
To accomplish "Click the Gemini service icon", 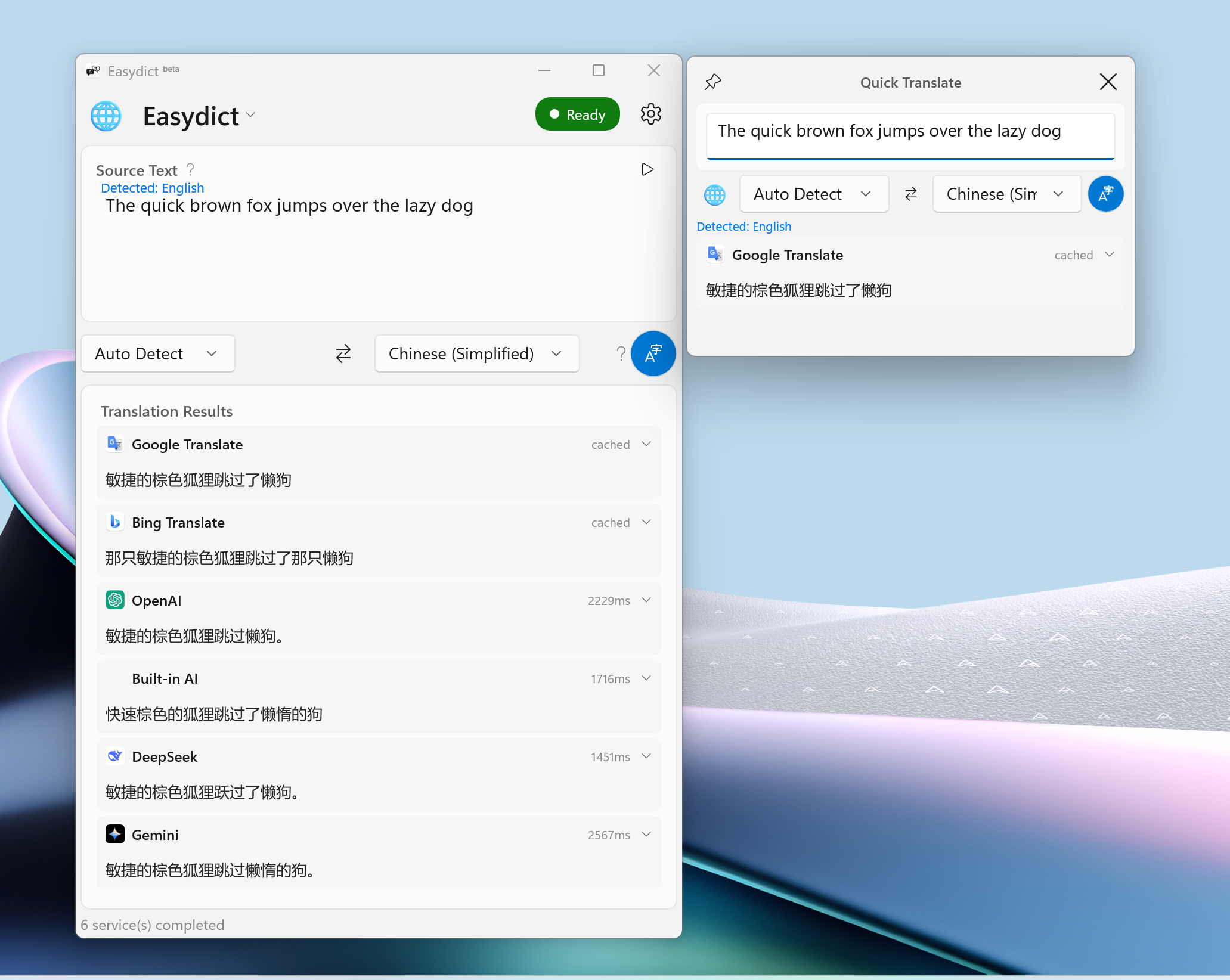I will 115,834.
